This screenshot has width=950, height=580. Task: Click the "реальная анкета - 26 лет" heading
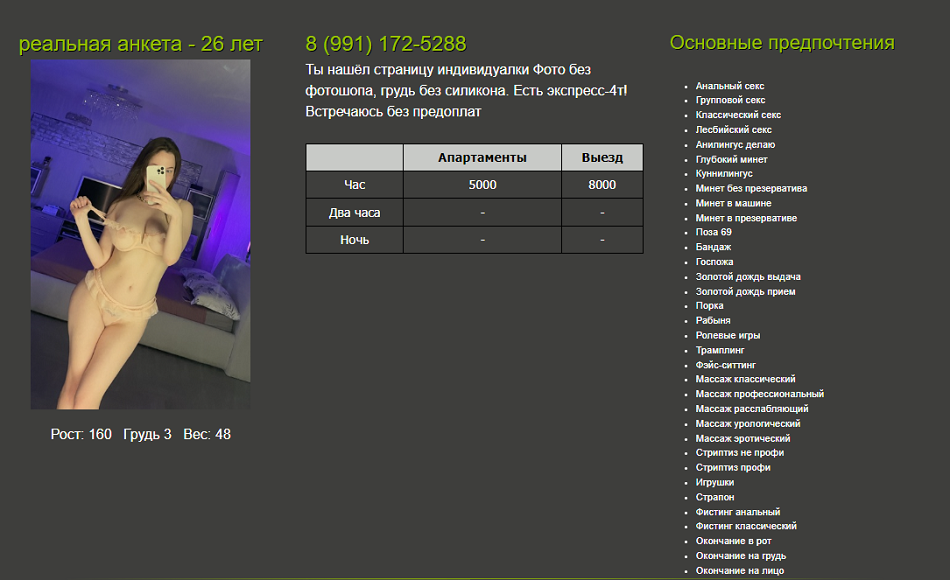(x=141, y=44)
